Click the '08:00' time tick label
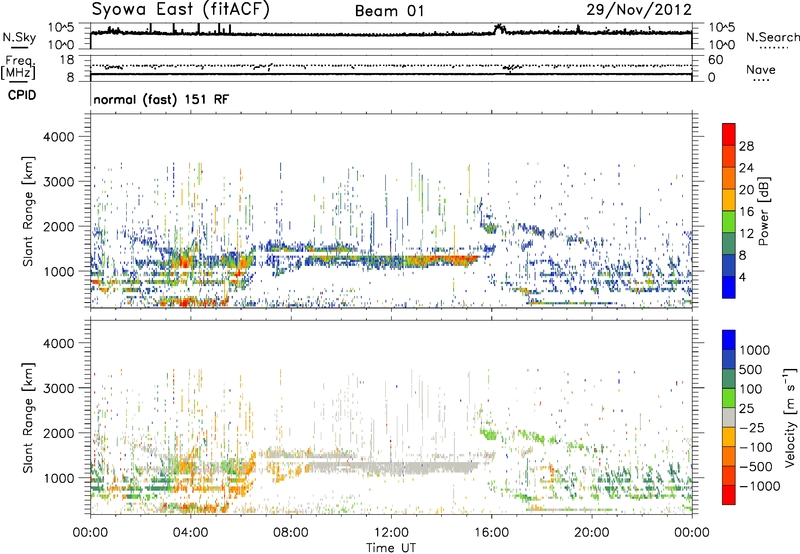The image size is (800, 554). [x=290, y=533]
